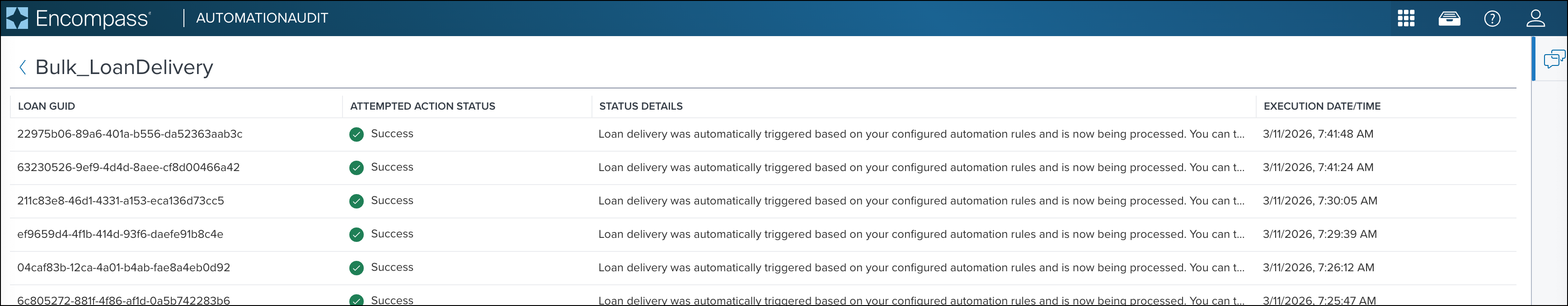Open the inbox tray icon
1568x306 pixels.
coord(1449,19)
